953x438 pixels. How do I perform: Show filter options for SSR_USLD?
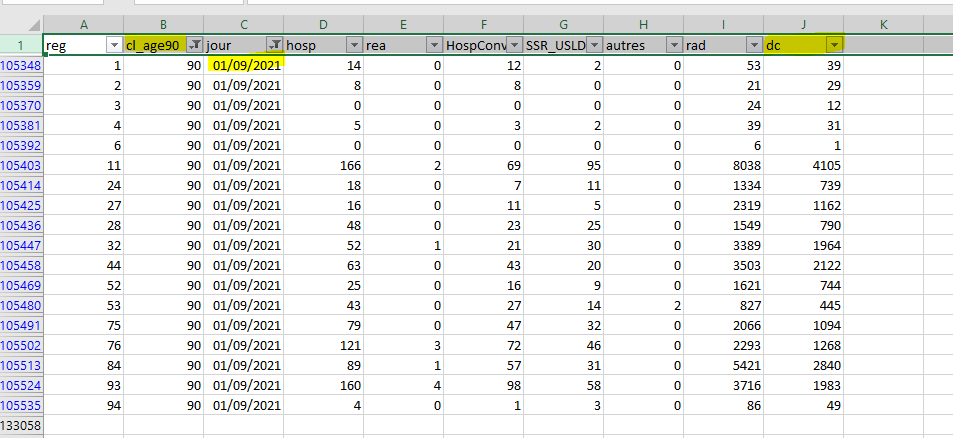593,45
